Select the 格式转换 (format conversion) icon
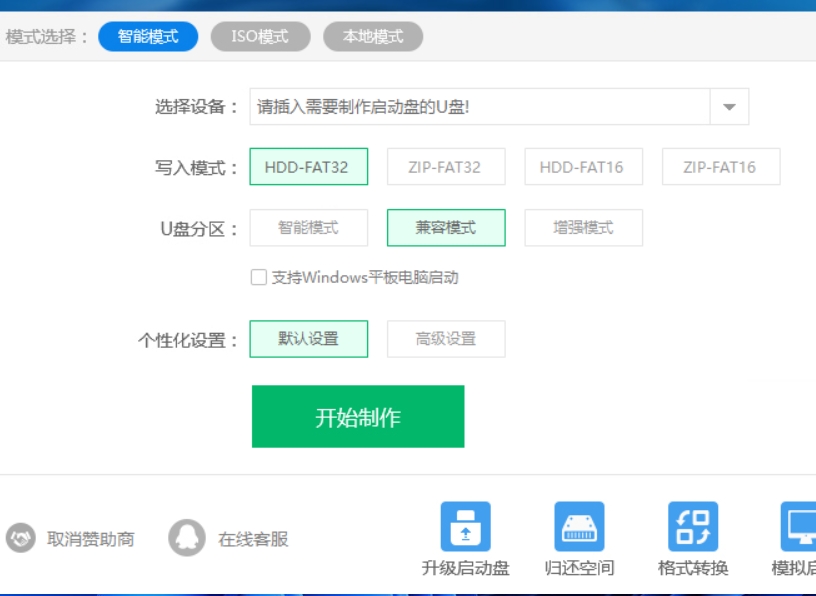This screenshot has height=596, width=816. (x=695, y=528)
